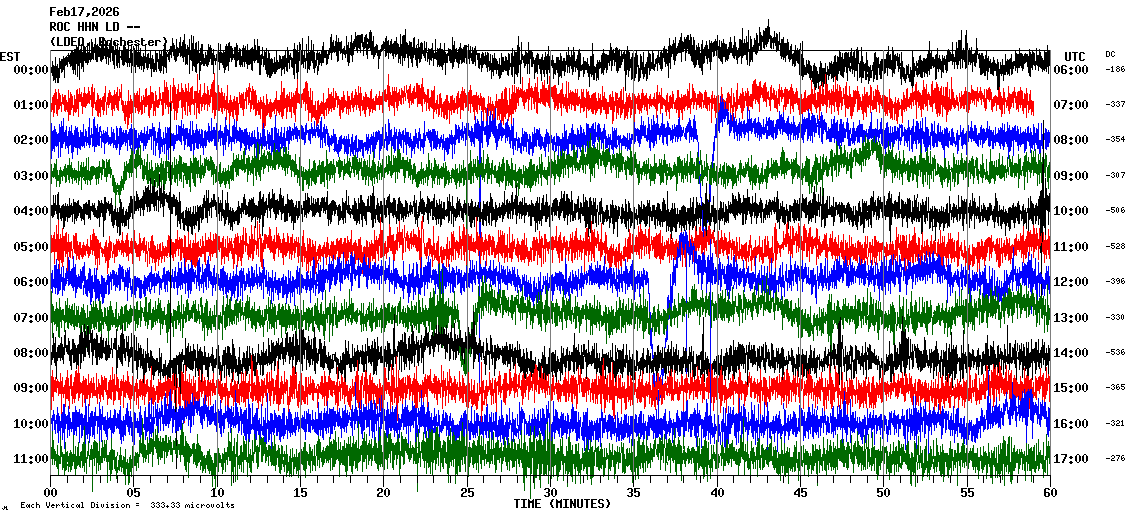
Task: Click the 00 minute axis tick label
Action: coord(50,492)
